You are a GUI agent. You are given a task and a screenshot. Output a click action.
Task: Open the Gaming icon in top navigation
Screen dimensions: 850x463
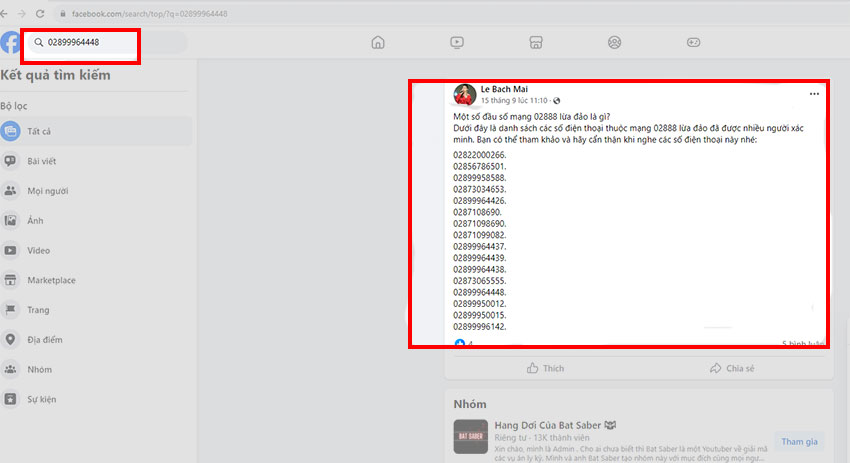tap(693, 42)
